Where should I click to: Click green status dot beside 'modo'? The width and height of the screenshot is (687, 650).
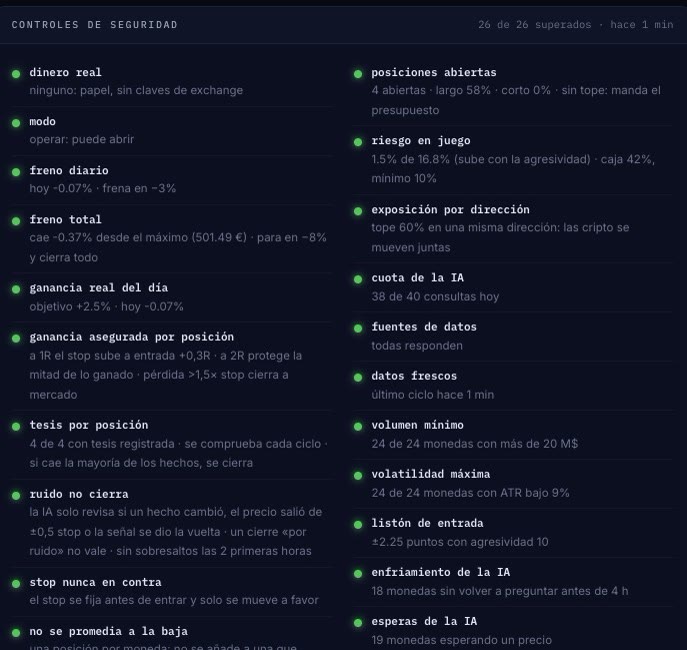click(x=16, y=123)
